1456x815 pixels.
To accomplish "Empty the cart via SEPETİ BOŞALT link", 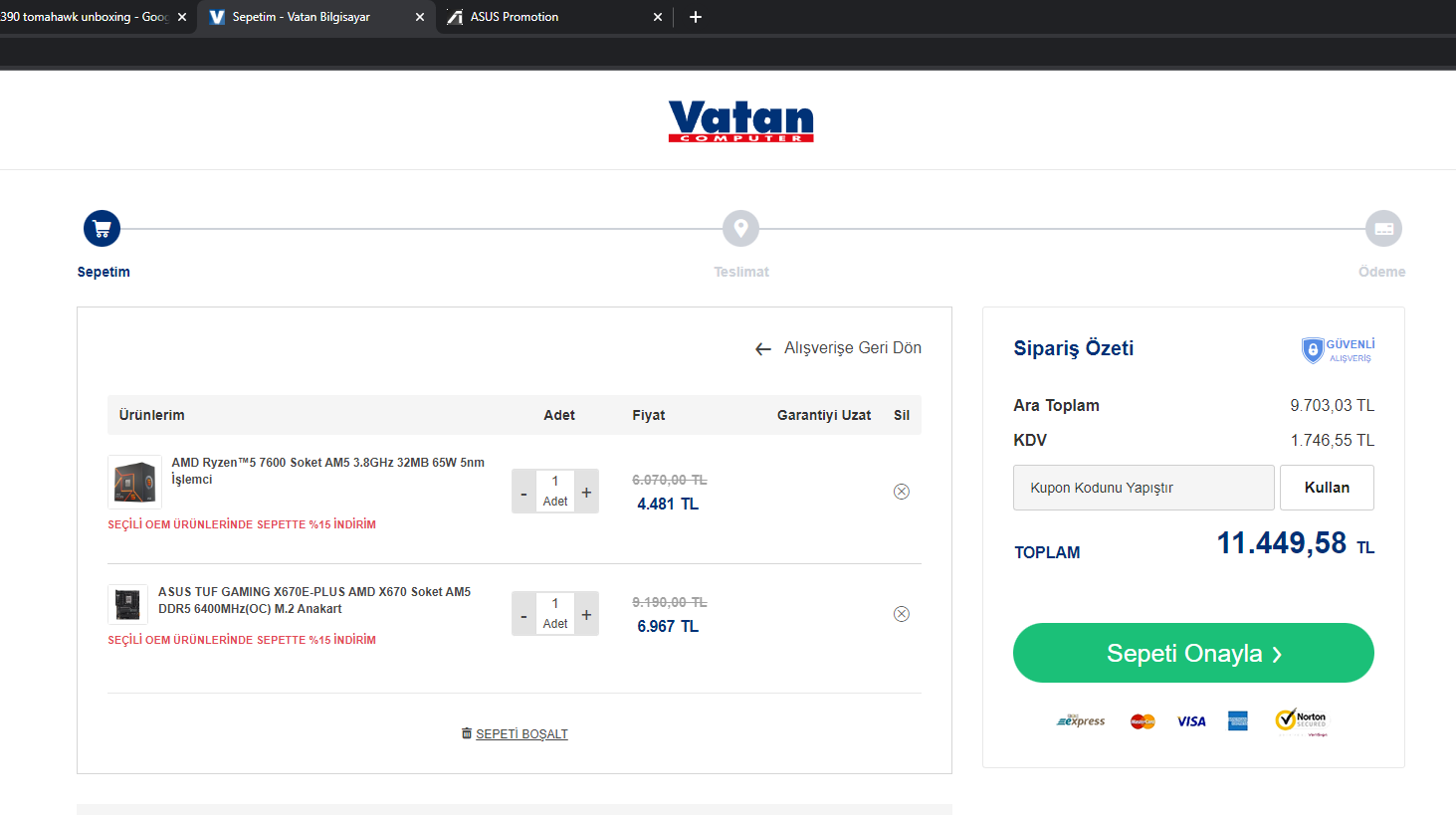I will [521, 734].
